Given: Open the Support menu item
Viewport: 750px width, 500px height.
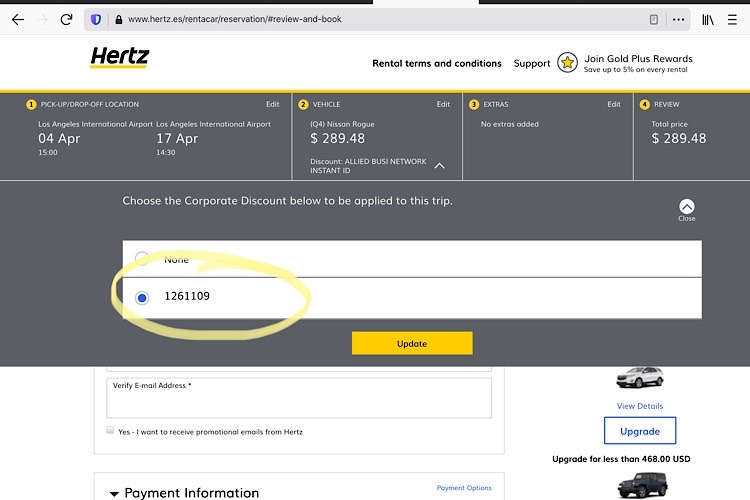Looking at the screenshot, I should [x=532, y=63].
